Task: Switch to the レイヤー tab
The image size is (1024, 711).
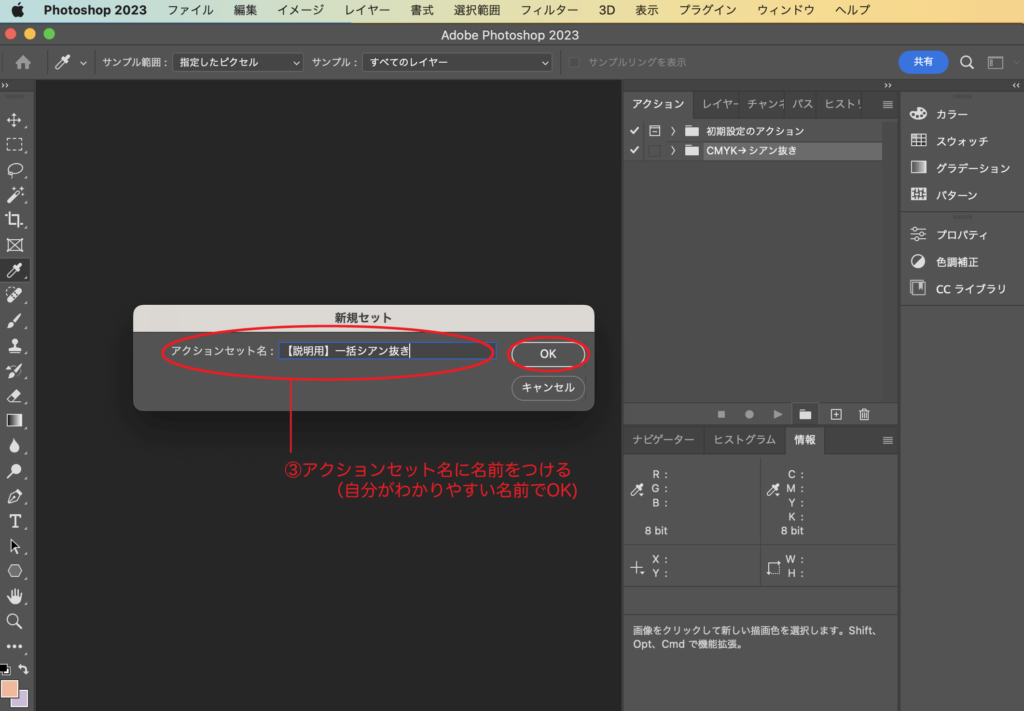Action: 719,104
